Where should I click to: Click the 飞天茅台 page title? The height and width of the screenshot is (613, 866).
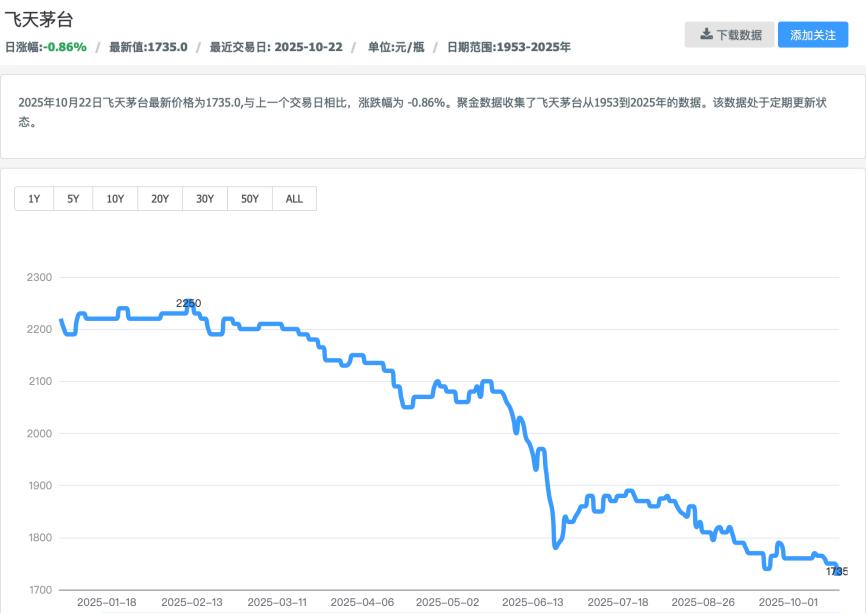40,18
